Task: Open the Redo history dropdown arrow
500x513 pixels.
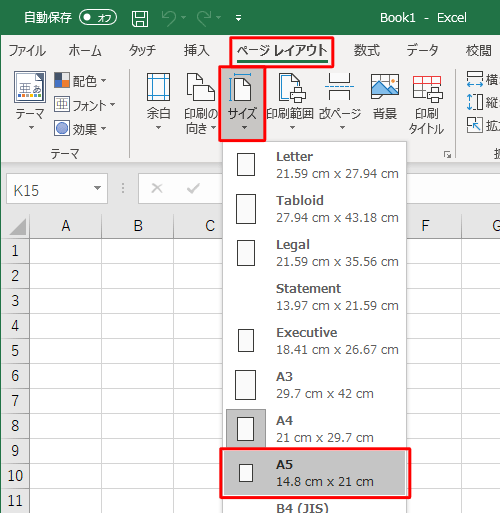Action: coord(219,17)
